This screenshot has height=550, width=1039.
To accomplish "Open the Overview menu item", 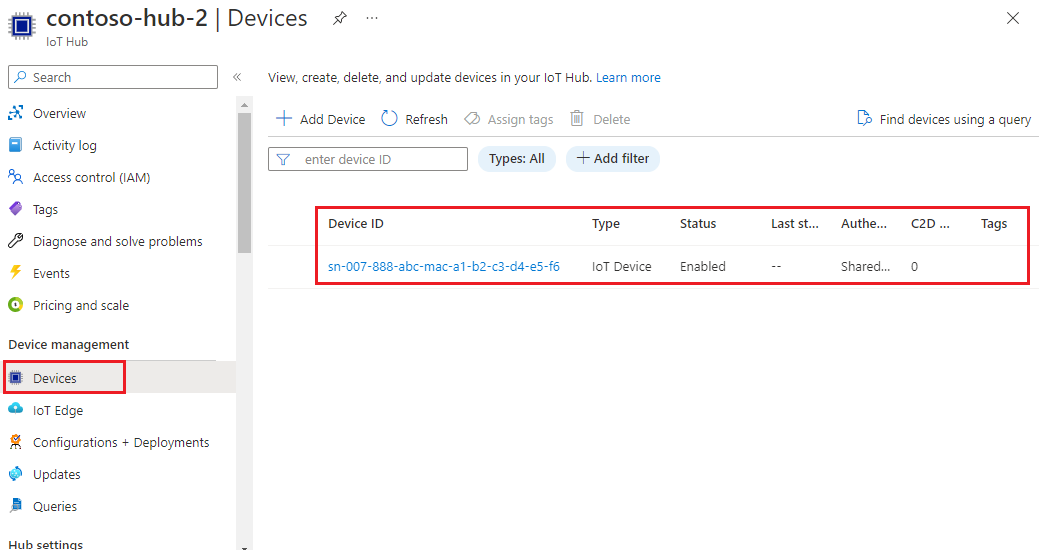I will point(59,113).
